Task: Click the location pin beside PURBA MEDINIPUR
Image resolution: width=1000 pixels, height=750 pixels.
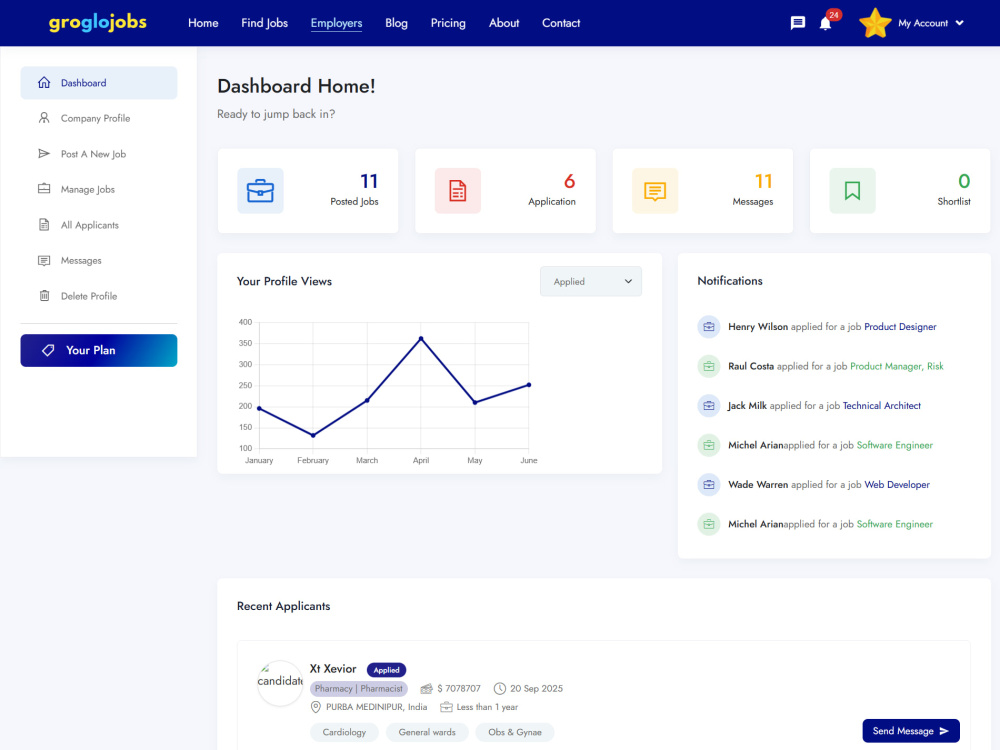Action: pyautogui.click(x=316, y=707)
